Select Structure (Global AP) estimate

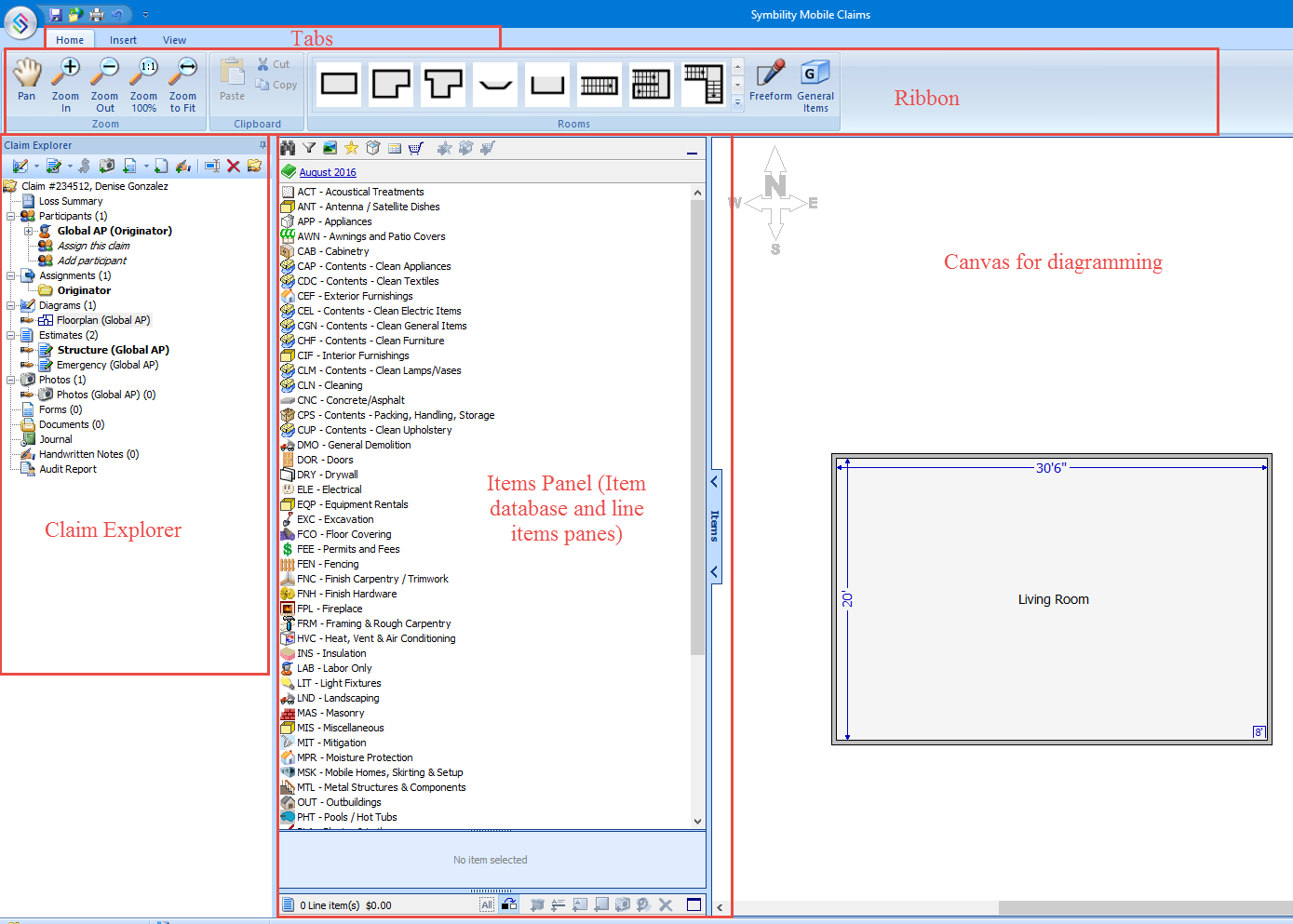click(x=114, y=350)
